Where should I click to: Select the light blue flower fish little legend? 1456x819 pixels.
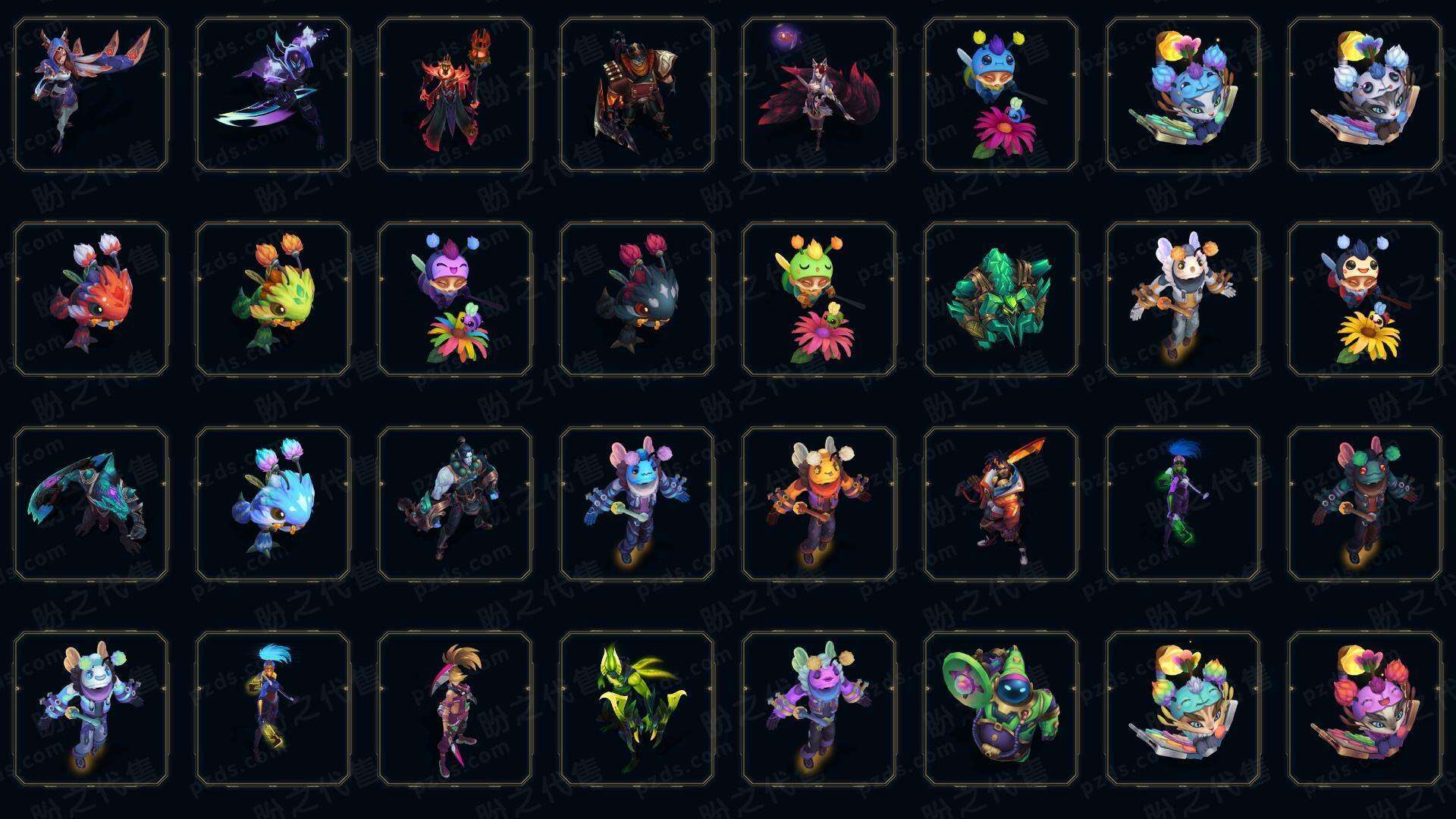(x=273, y=504)
